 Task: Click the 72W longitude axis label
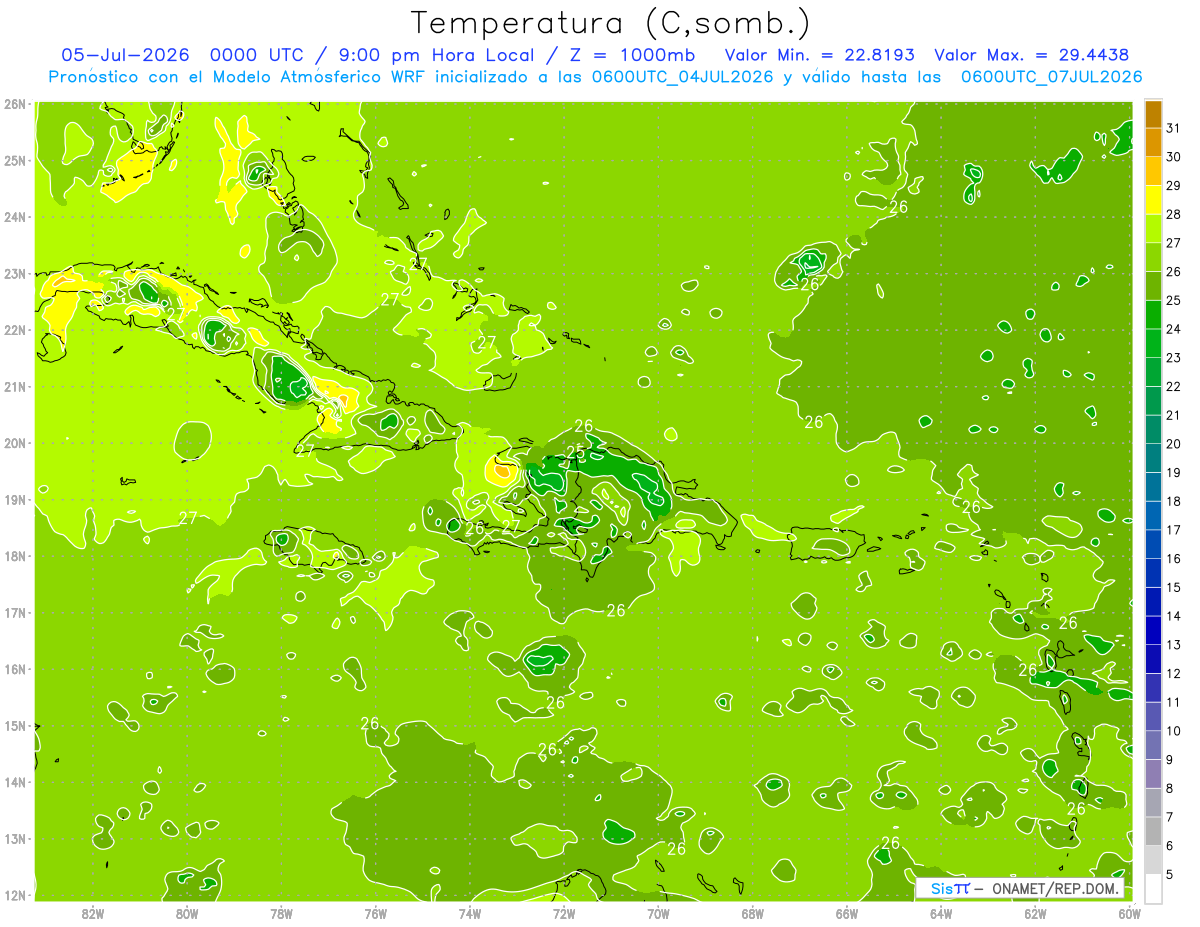563,913
